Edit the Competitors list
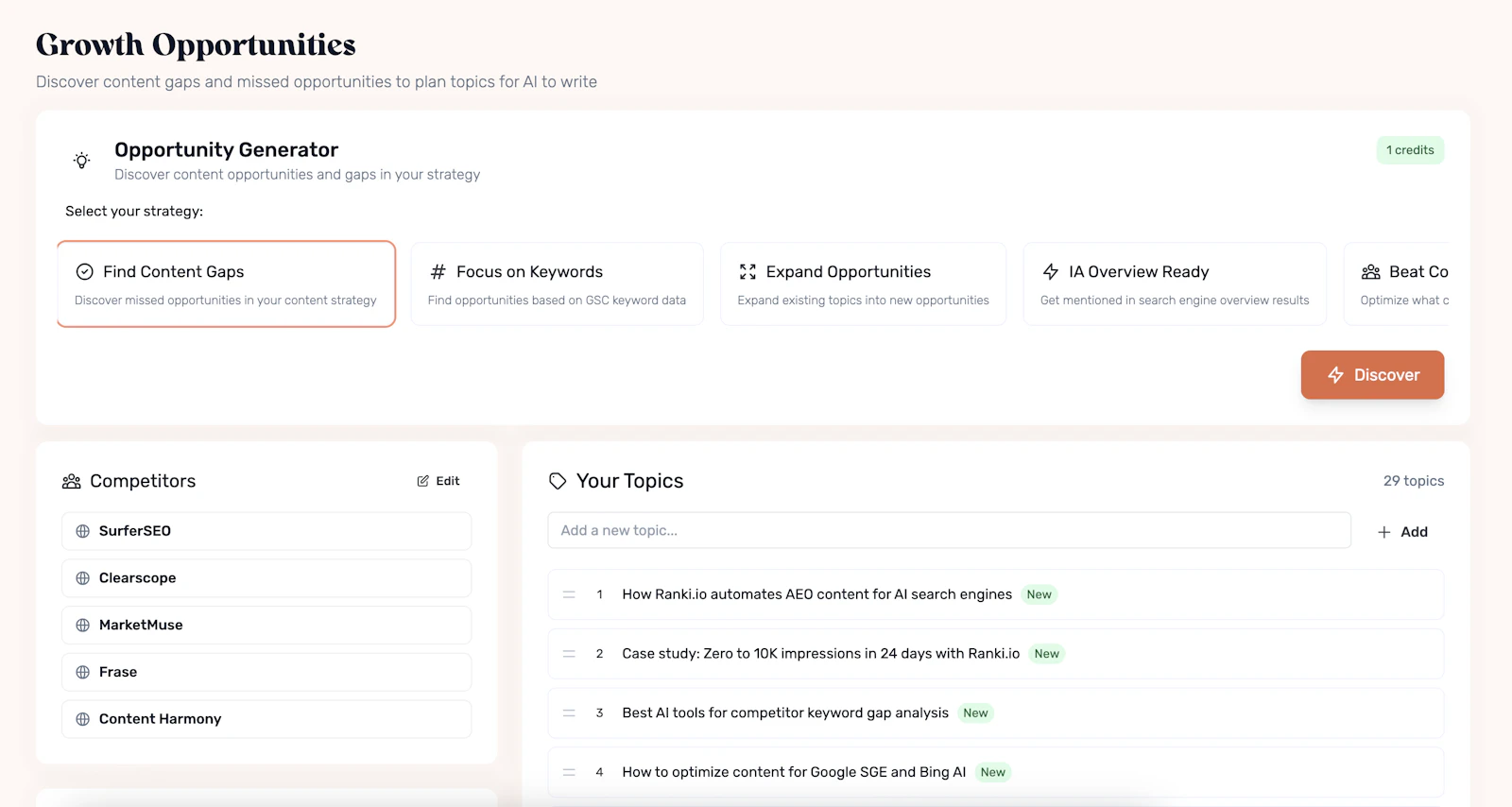Viewport: 1512px width, 807px height. (x=438, y=481)
